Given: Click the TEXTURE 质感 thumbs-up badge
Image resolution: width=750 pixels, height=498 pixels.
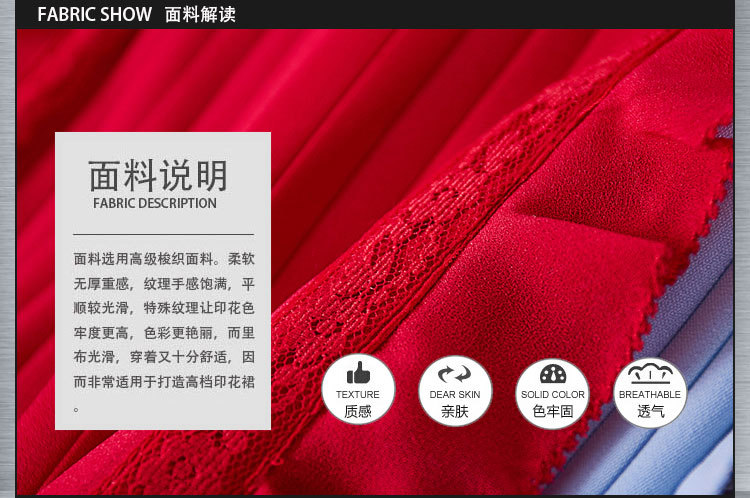Looking at the screenshot, I should pos(358,389).
